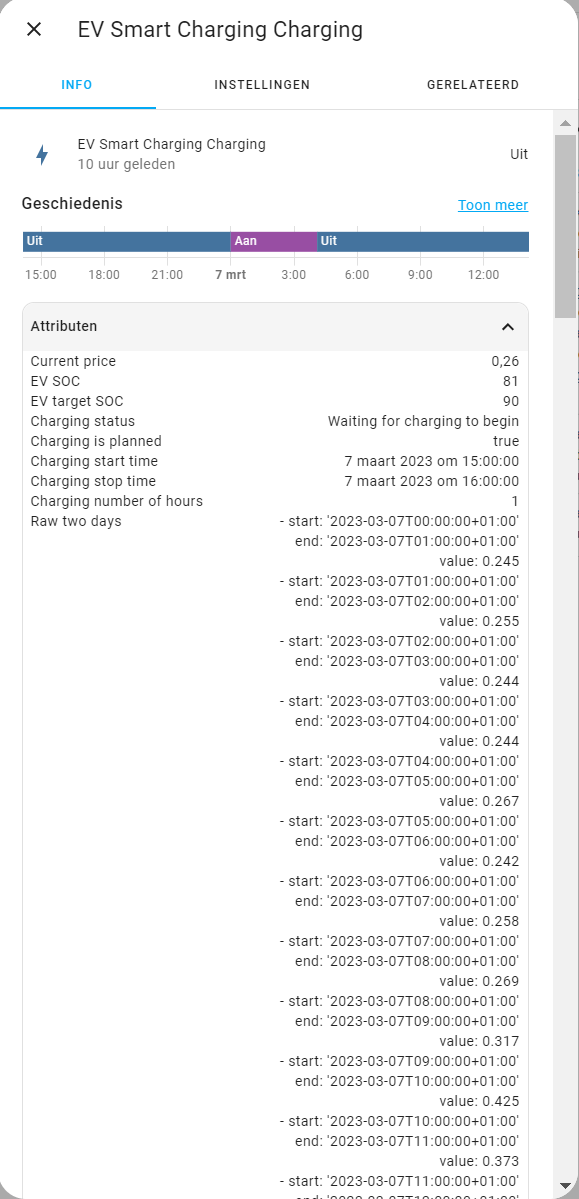The image size is (579, 1199).
Task: Click the '7 mrt' marker on the timeline
Action: click(x=230, y=274)
